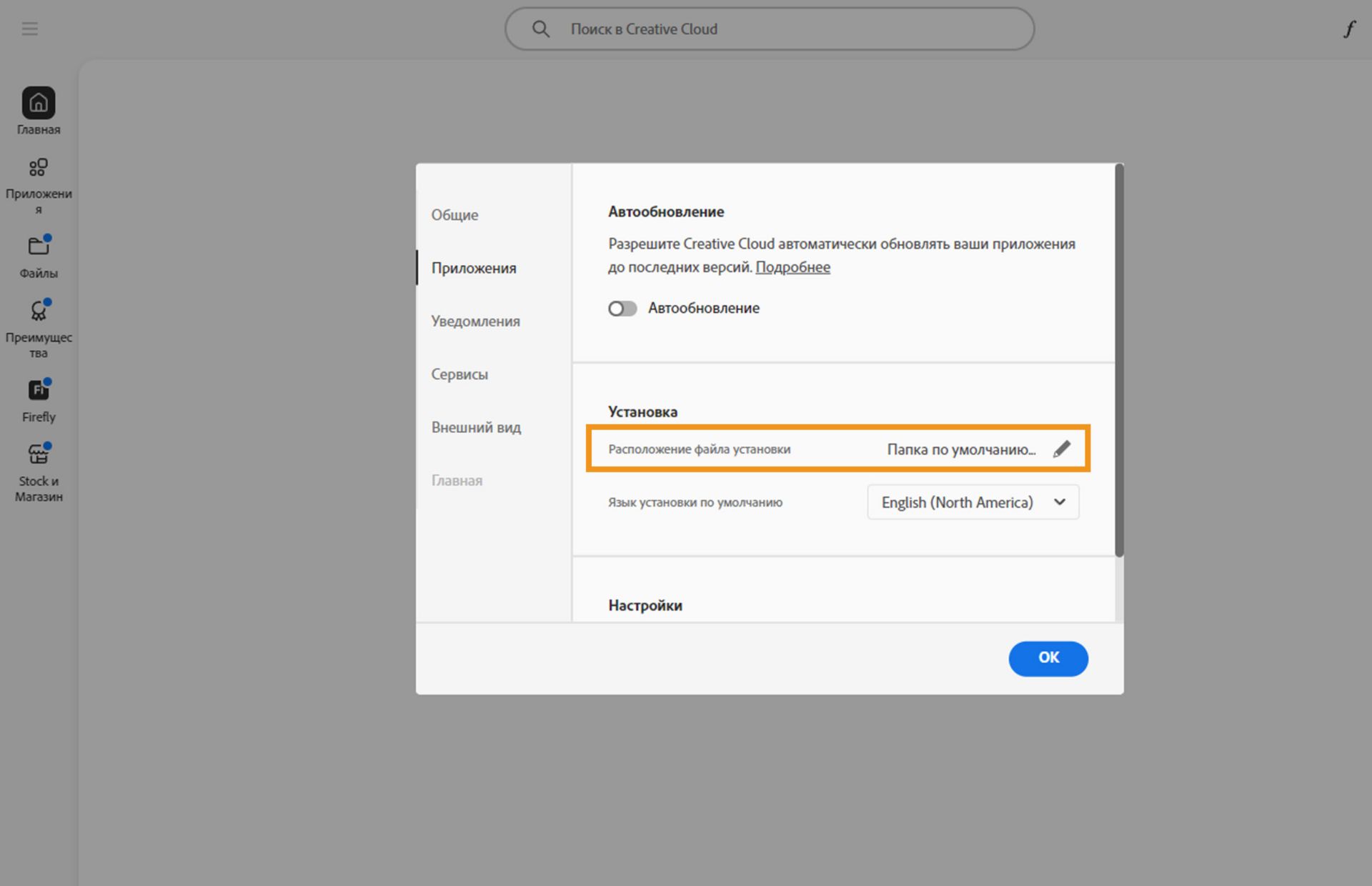The image size is (1372, 886).
Task: Open Приложения apps sidebar icon
Action: click(x=39, y=168)
